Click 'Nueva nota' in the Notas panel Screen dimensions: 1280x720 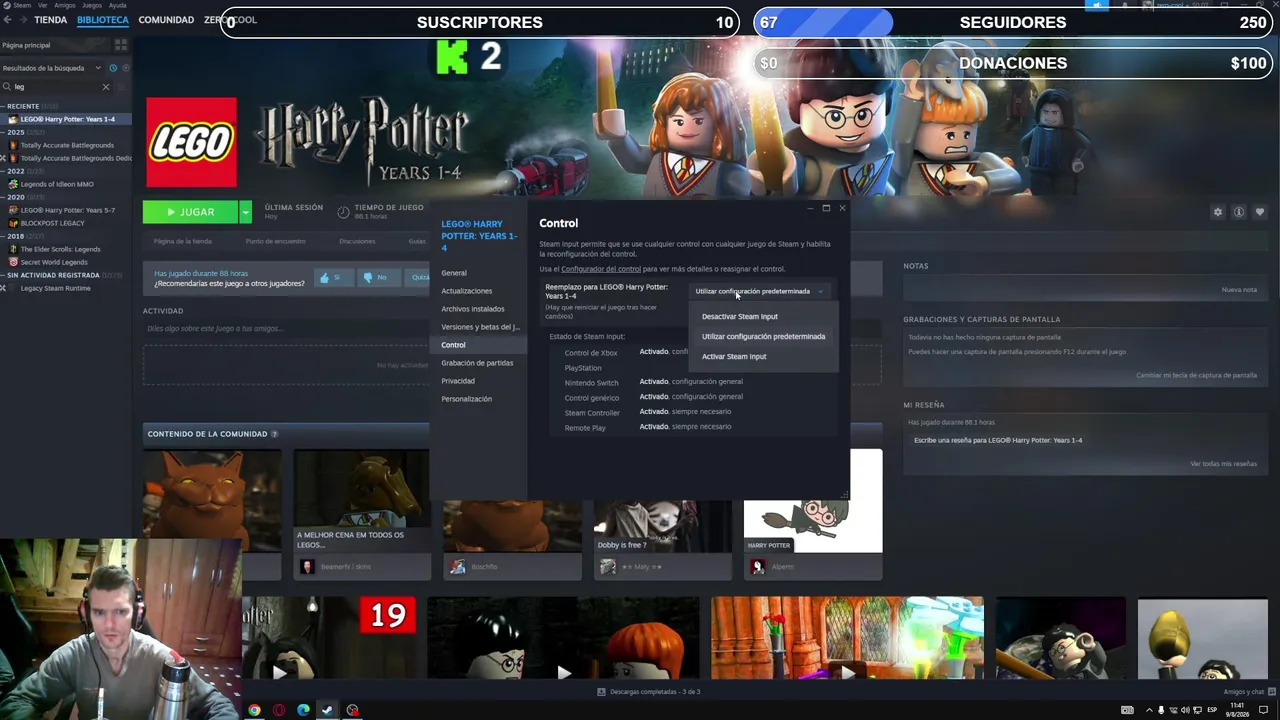pyautogui.click(x=1239, y=290)
